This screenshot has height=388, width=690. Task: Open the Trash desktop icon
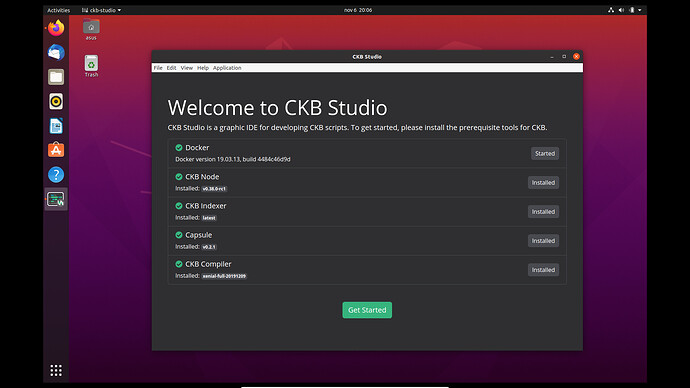(91, 66)
